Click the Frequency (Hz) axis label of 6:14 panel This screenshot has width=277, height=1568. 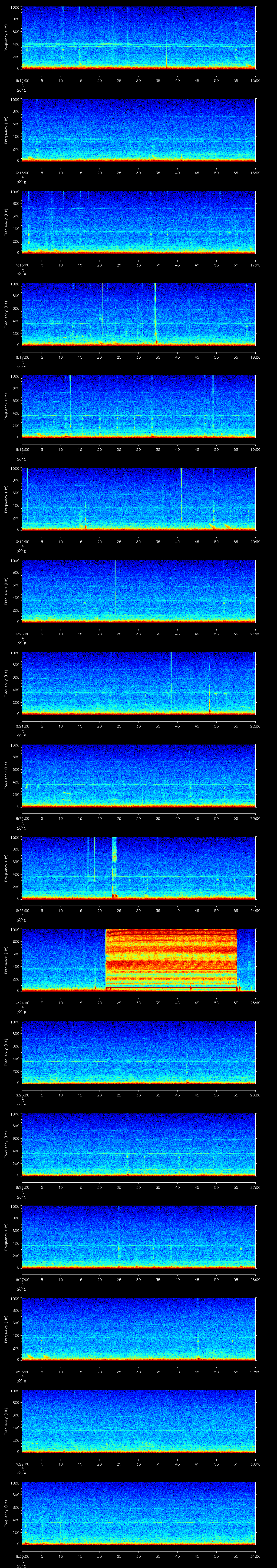tap(6, 38)
